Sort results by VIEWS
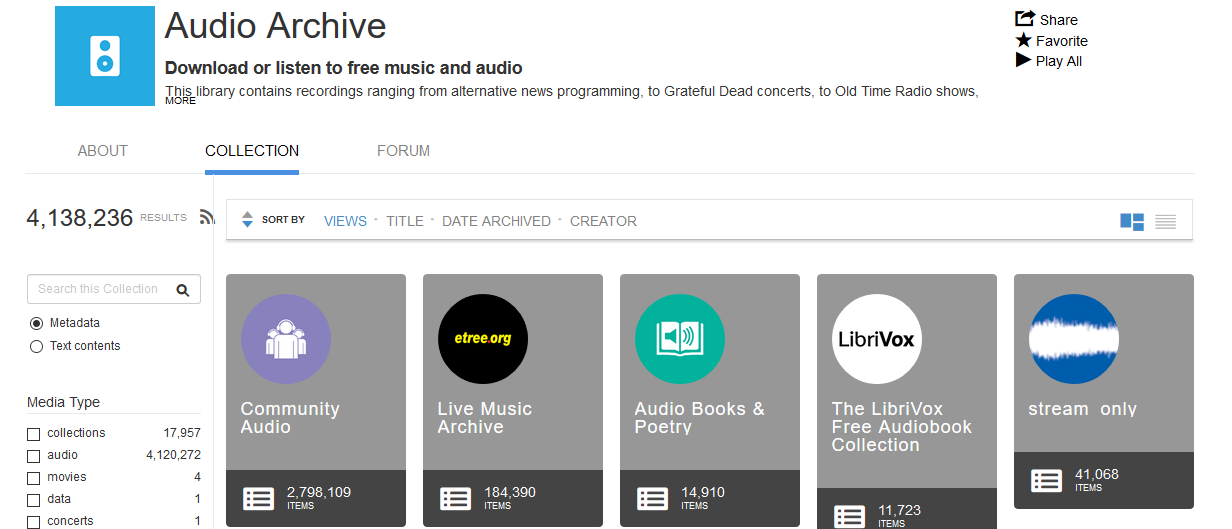This screenshot has width=1232, height=529. [345, 221]
